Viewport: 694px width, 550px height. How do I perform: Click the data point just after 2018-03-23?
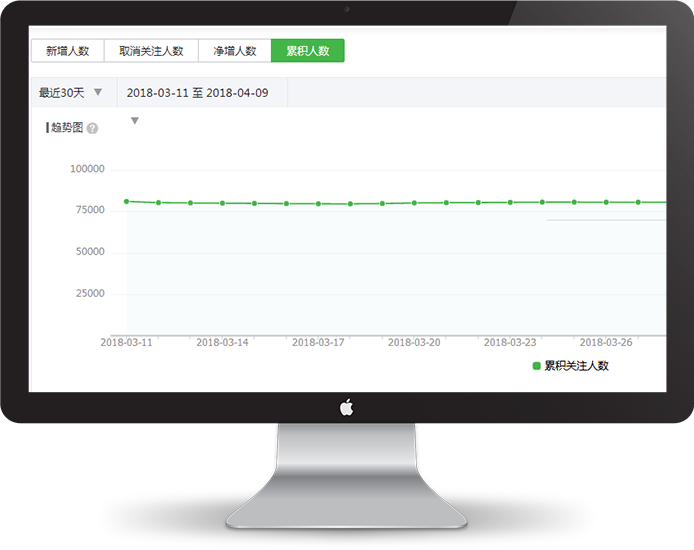click(542, 202)
